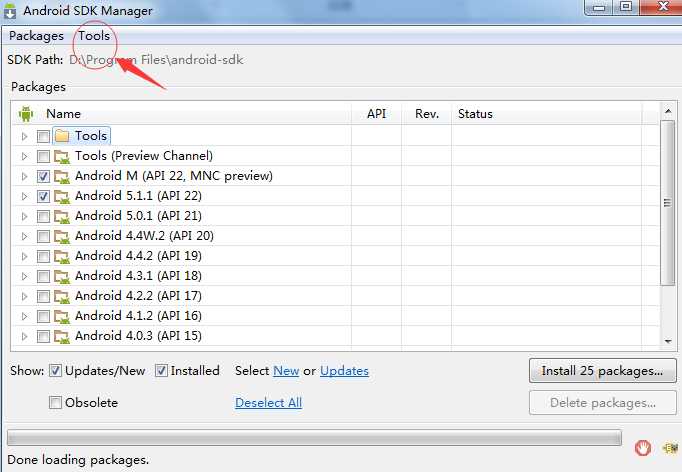Check the Android 4.3.1 (API 18) checkbox

[43, 277]
